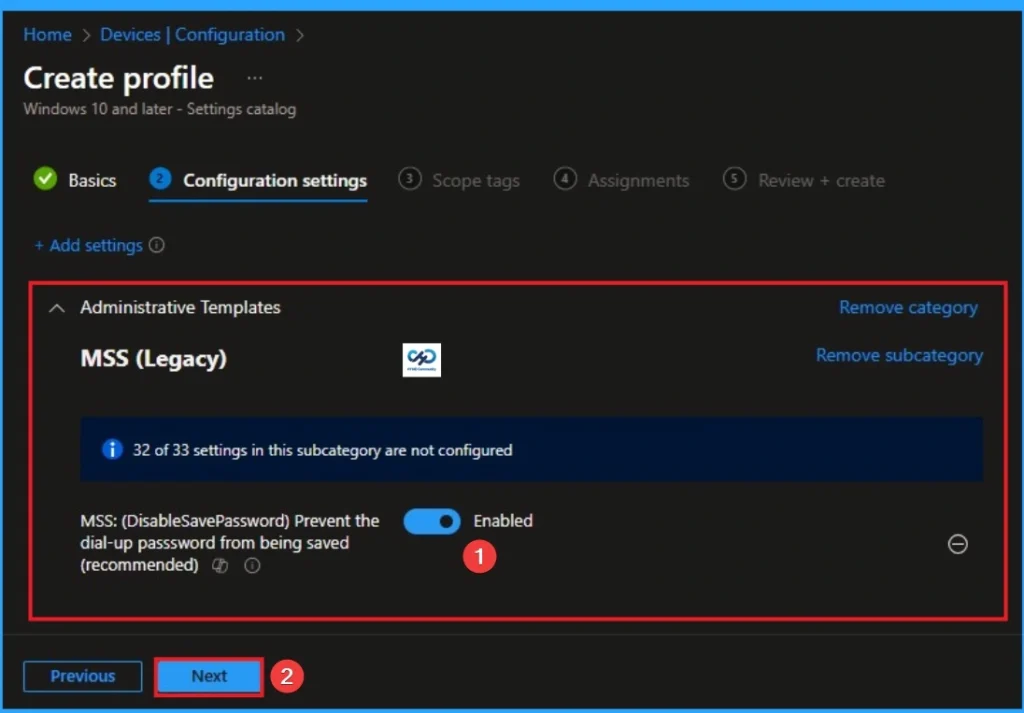This screenshot has height=713, width=1024.
Task: Click the Remove subcategory link
Action: click(898, 355)
